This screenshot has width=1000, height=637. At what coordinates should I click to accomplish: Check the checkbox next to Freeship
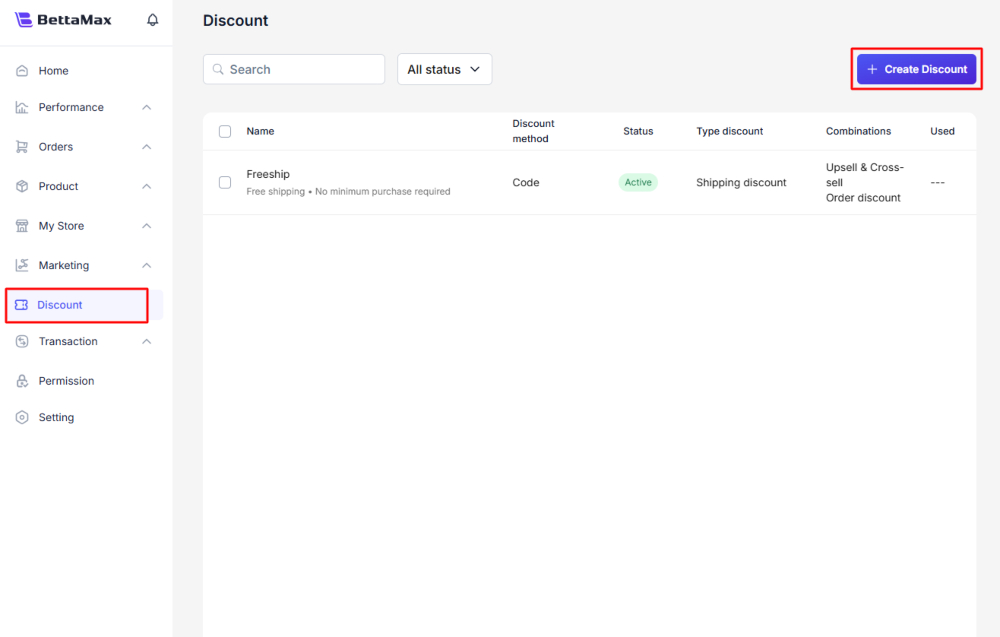(x=225, y=182)
